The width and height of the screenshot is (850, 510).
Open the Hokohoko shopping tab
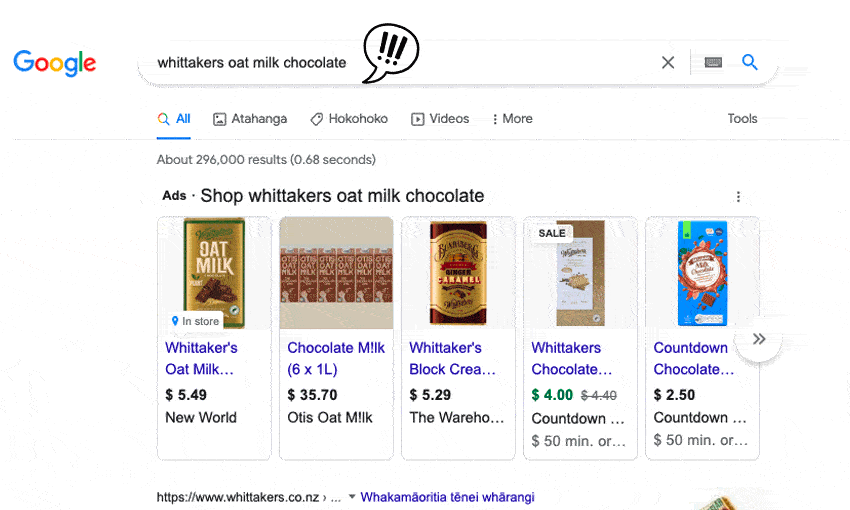pyautogui.click(x=348, y=119)
